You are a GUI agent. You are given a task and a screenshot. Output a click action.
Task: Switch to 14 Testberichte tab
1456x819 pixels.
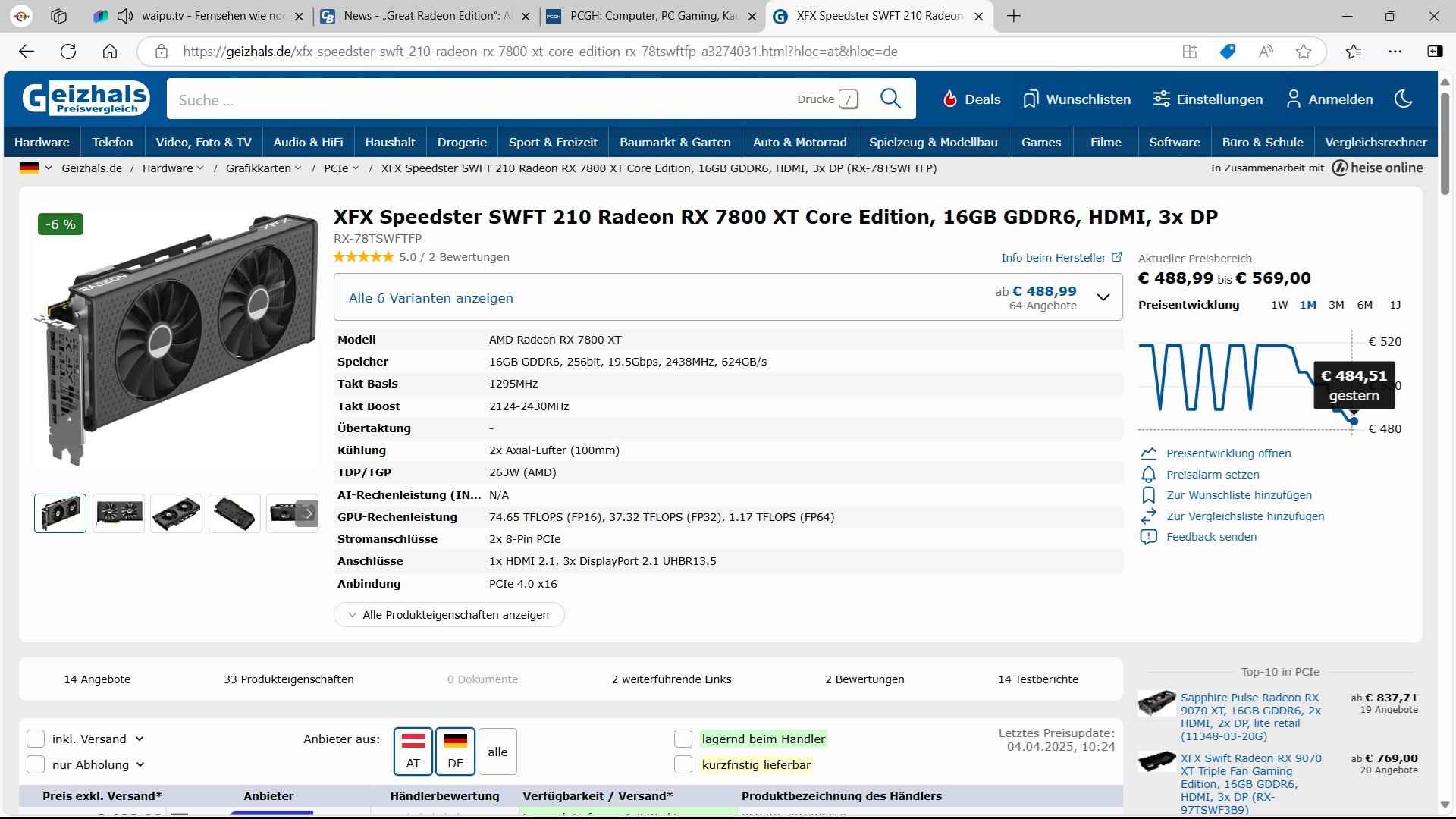[x=1037, y=679]
